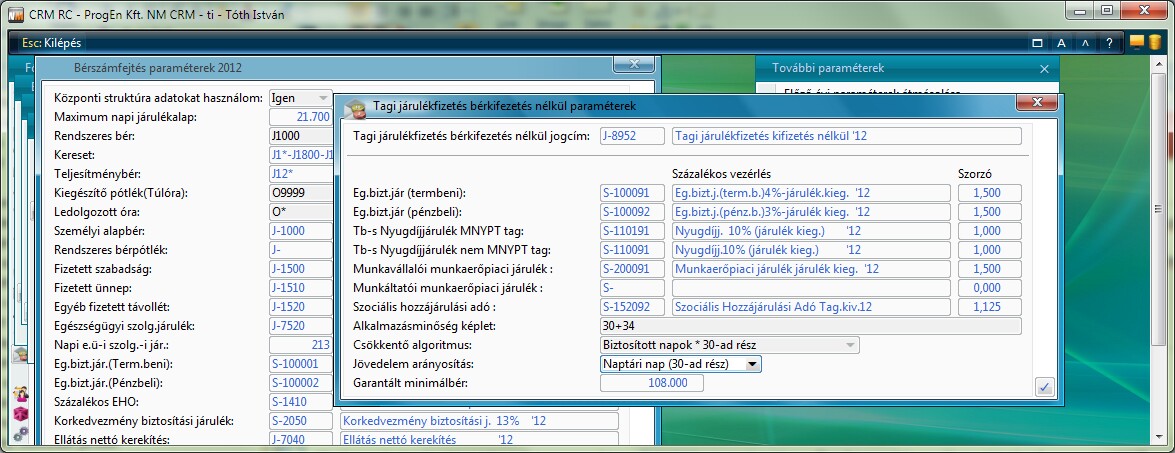Click the Korkedvezmény biztosítási járulék field S-2050
Screen dimensions: 1175x453
[300, 421]
